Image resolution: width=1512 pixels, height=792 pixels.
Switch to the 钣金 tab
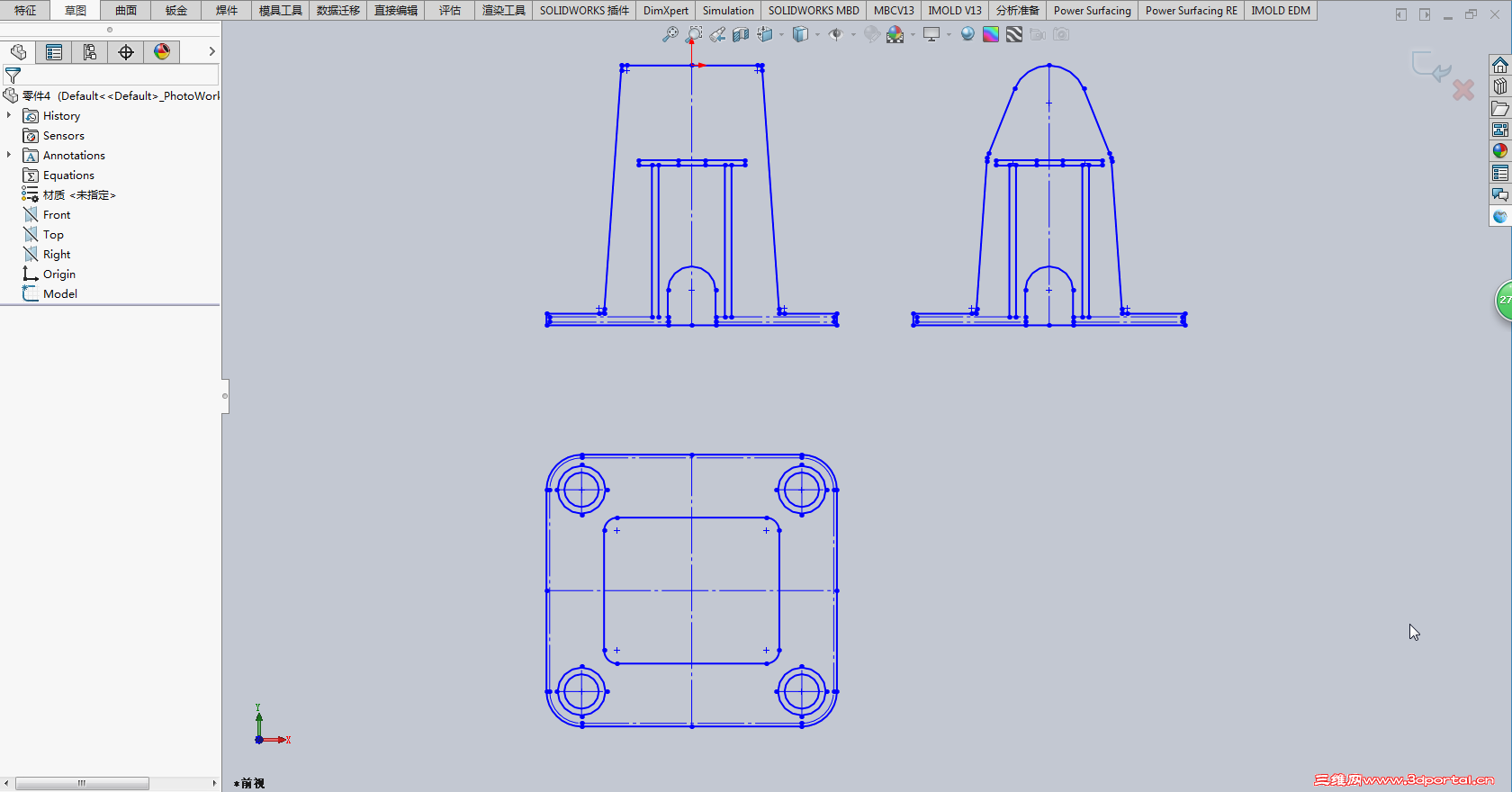(176, 11)
